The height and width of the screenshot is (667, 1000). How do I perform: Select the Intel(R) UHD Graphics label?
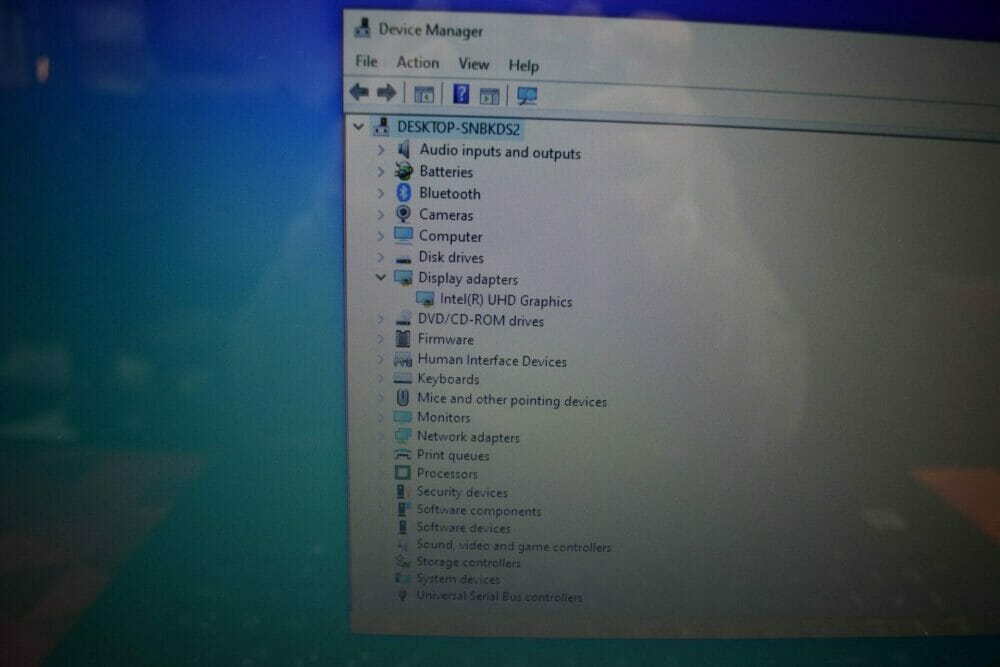(x=506, y=300)
